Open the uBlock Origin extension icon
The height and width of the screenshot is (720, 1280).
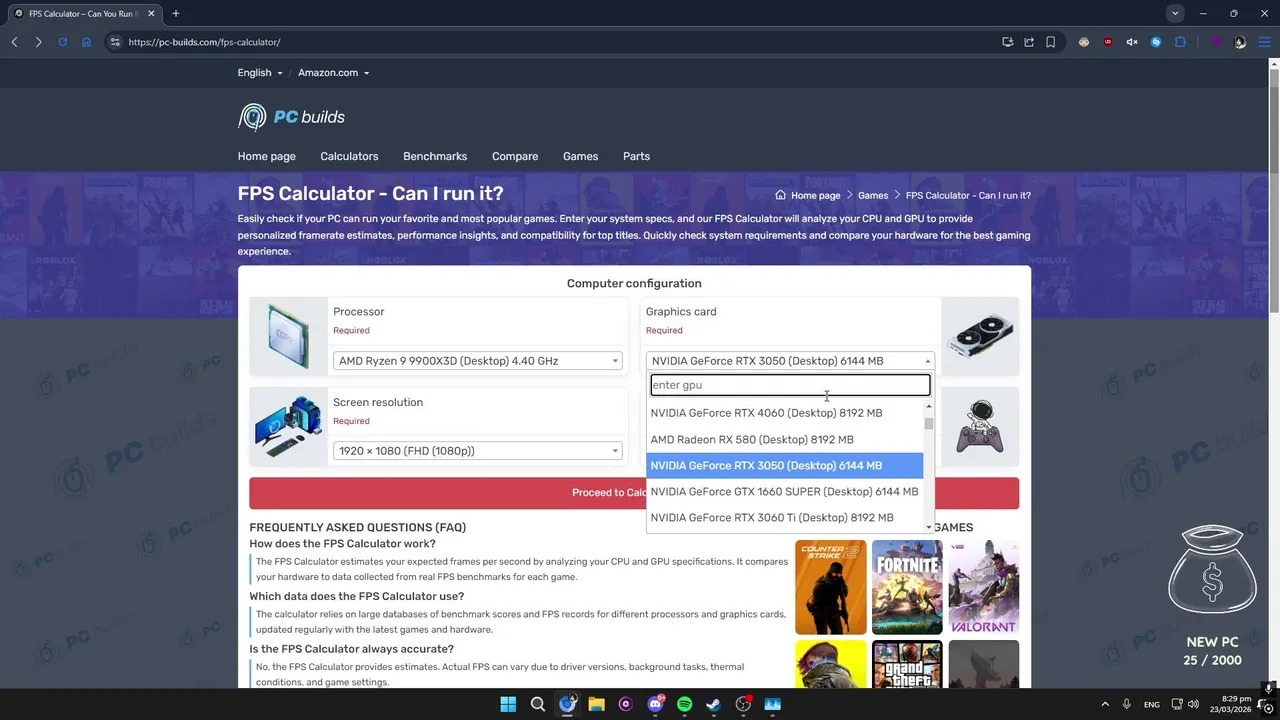pyautogui.click(x=1108, y=42)
